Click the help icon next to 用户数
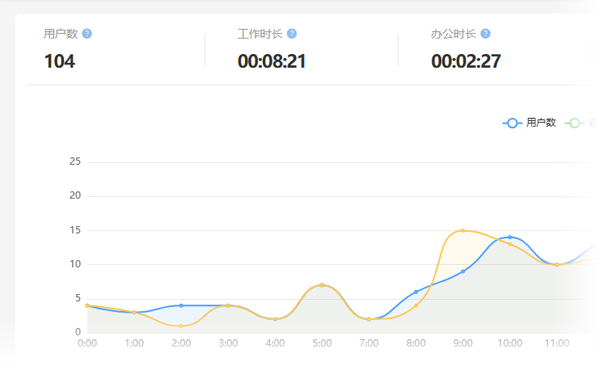Image resolution: width=600 pixels, height=368 pixels. point(87,34)
